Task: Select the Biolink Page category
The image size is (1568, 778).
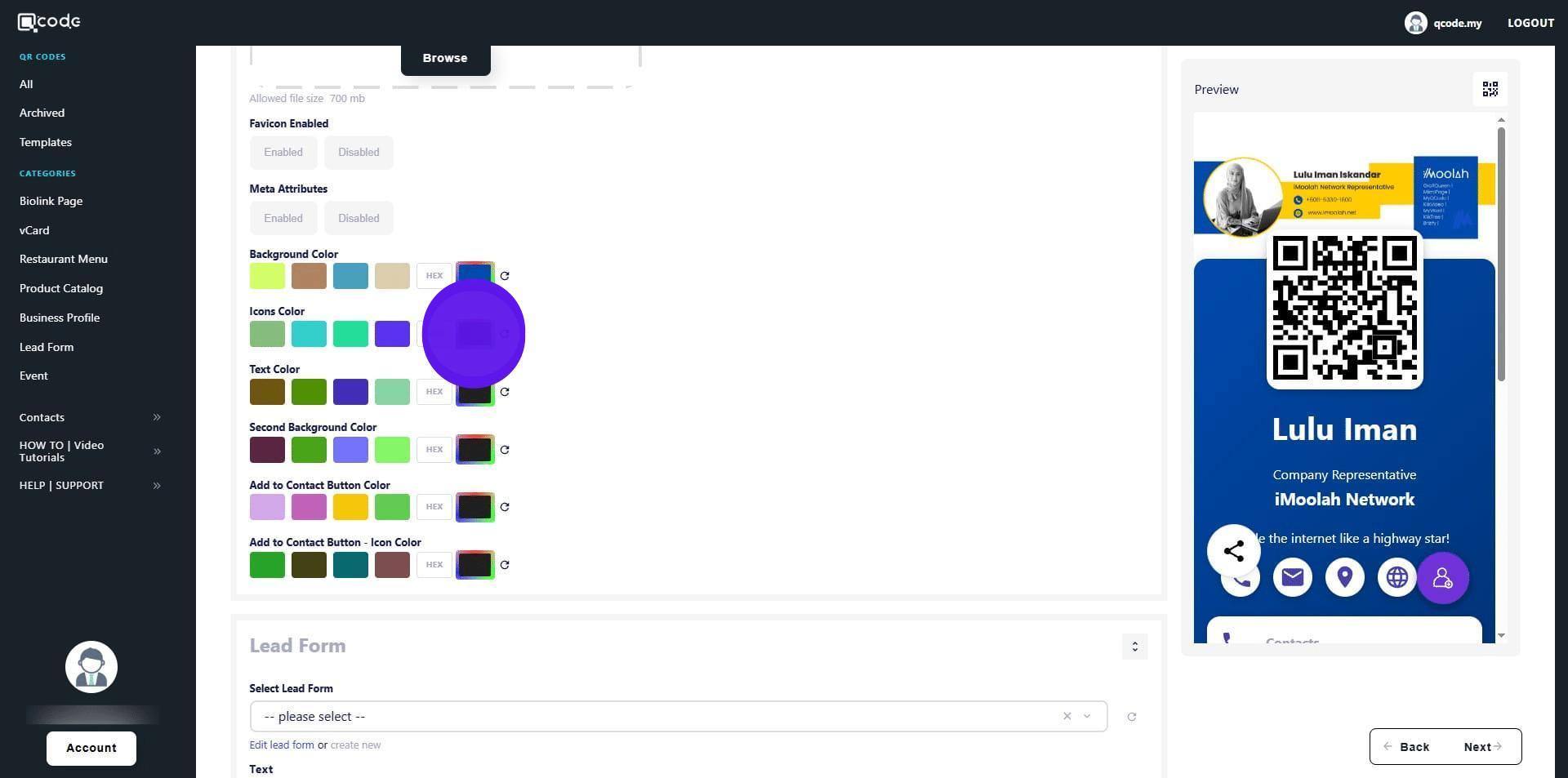Action: 51,201
